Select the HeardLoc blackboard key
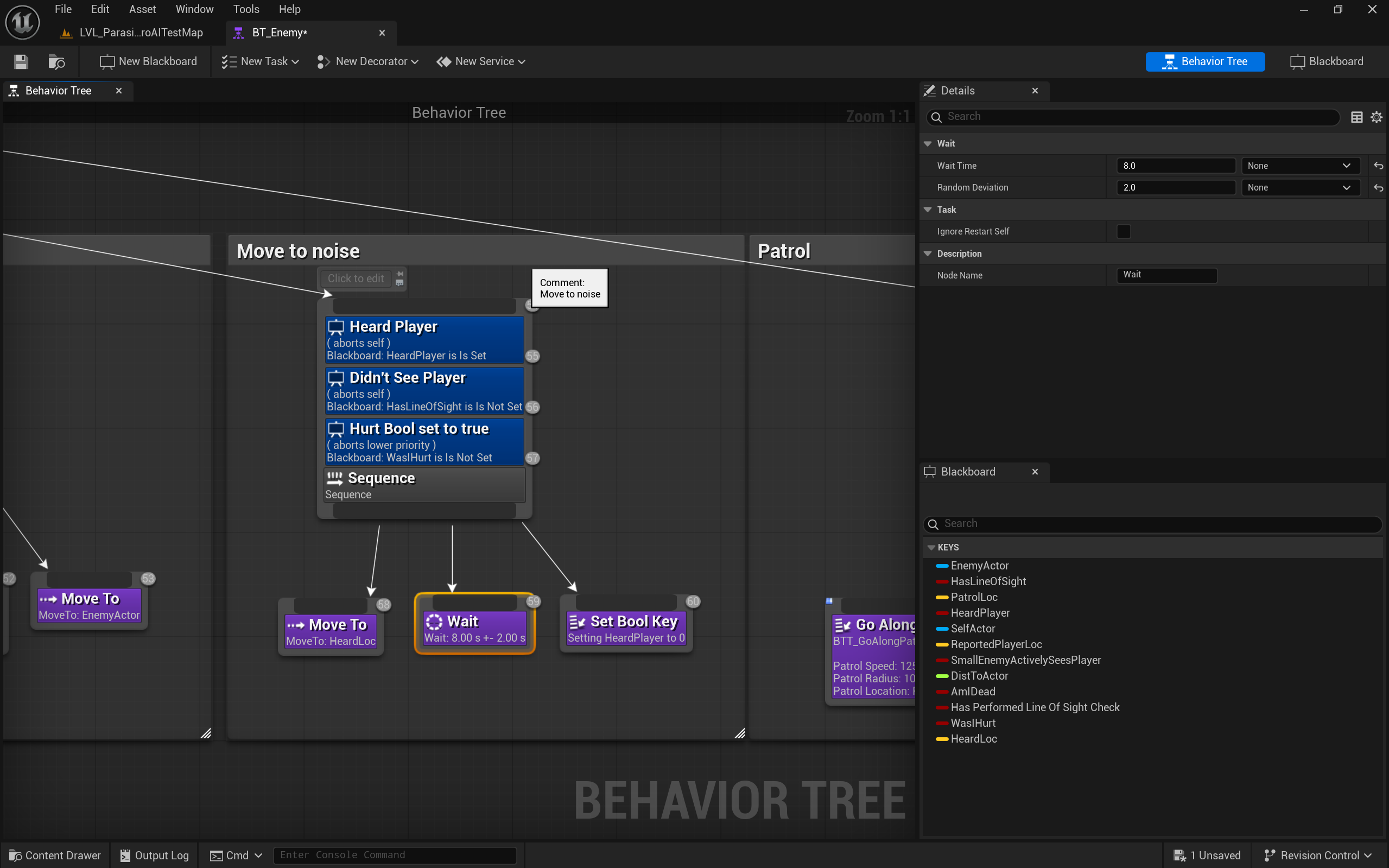The width and height of the screenshot is (1389, 868). (x=973, y=739)
